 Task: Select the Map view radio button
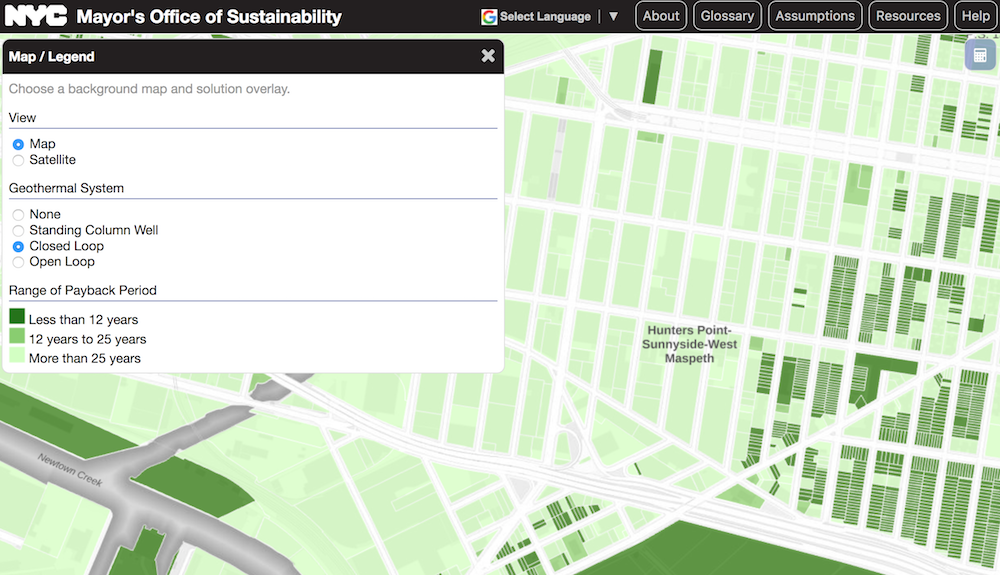[x=18, y=144]
